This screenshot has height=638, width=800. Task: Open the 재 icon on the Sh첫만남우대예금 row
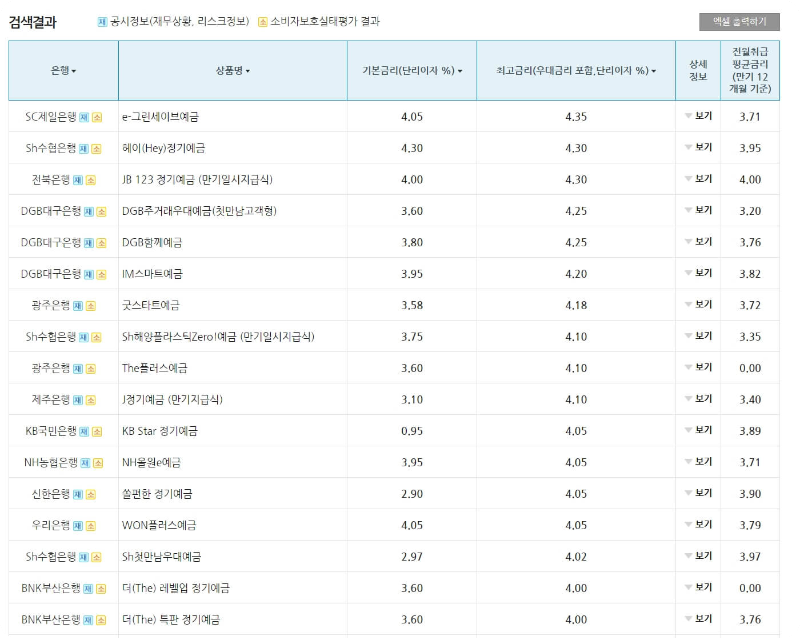(x=84, y=557)
